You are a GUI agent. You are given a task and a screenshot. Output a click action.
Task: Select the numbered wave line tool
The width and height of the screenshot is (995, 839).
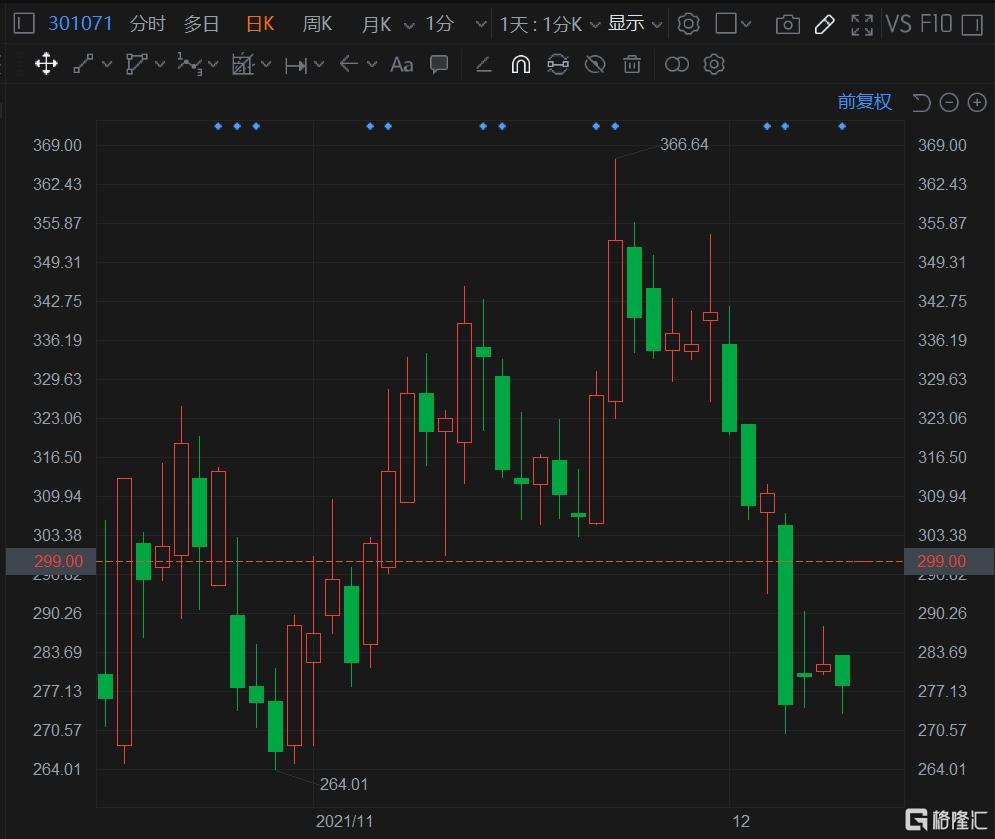pos(190,64)
